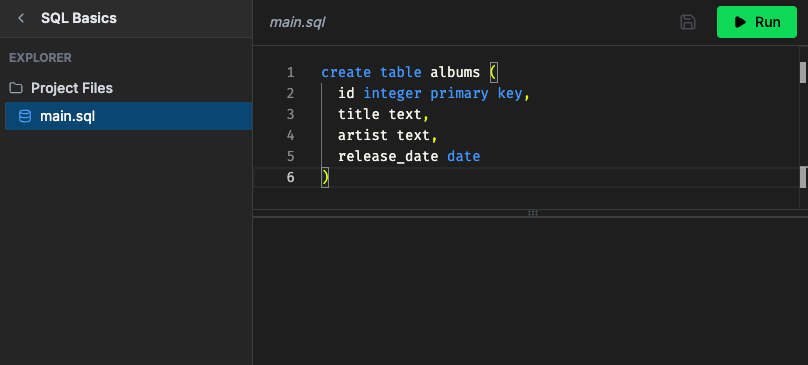
Task: Click line number 4 in the gutter
Action: pyautogui.click(x=291, y=136)
